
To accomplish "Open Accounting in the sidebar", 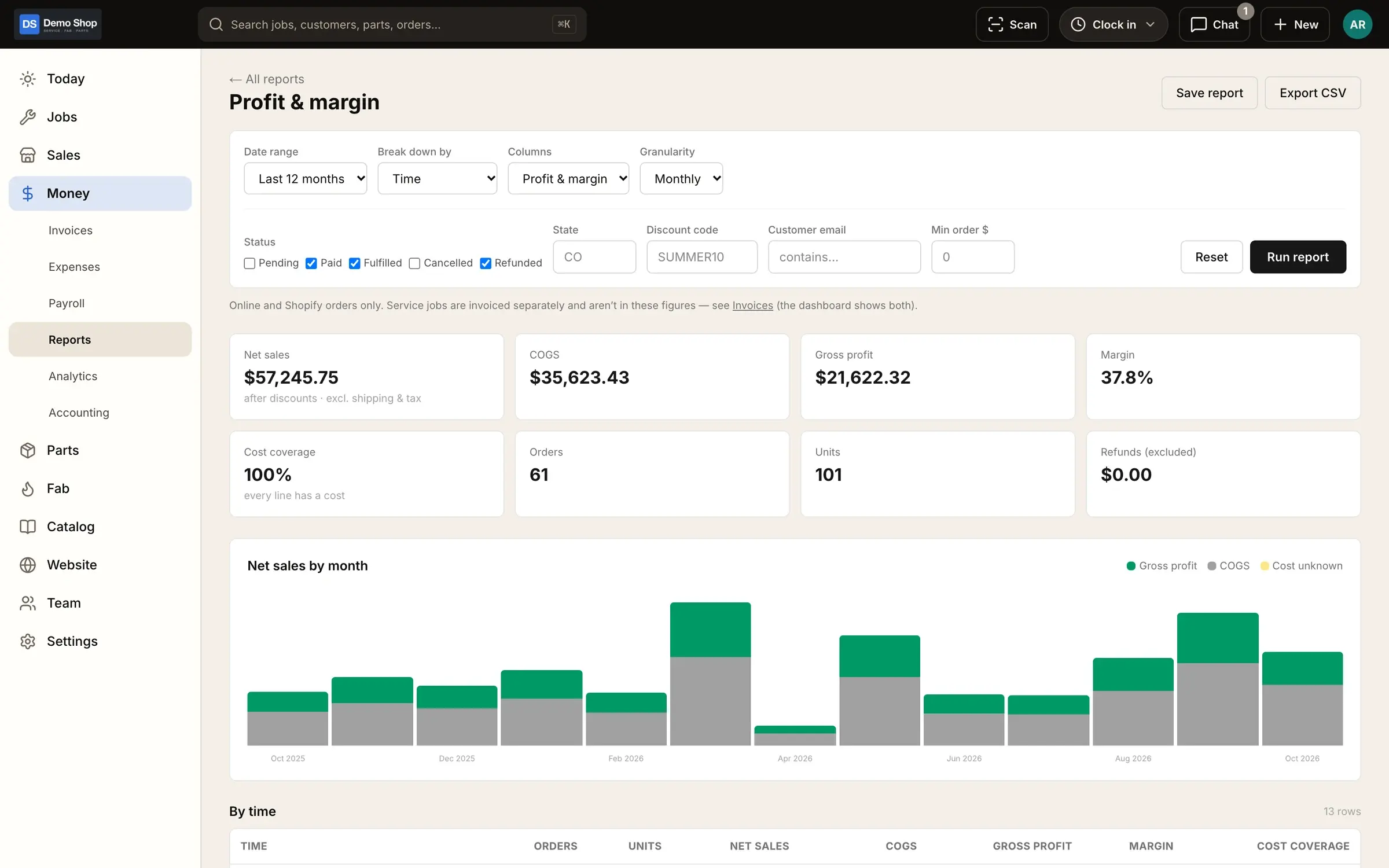I will (79, 413).
